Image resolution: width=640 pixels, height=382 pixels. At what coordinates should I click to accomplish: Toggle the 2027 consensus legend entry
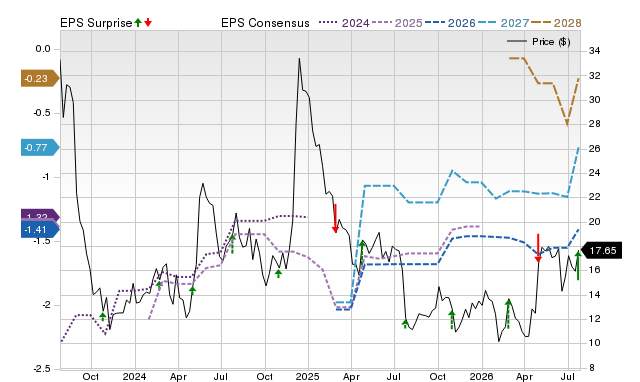[x=503, y=23]
